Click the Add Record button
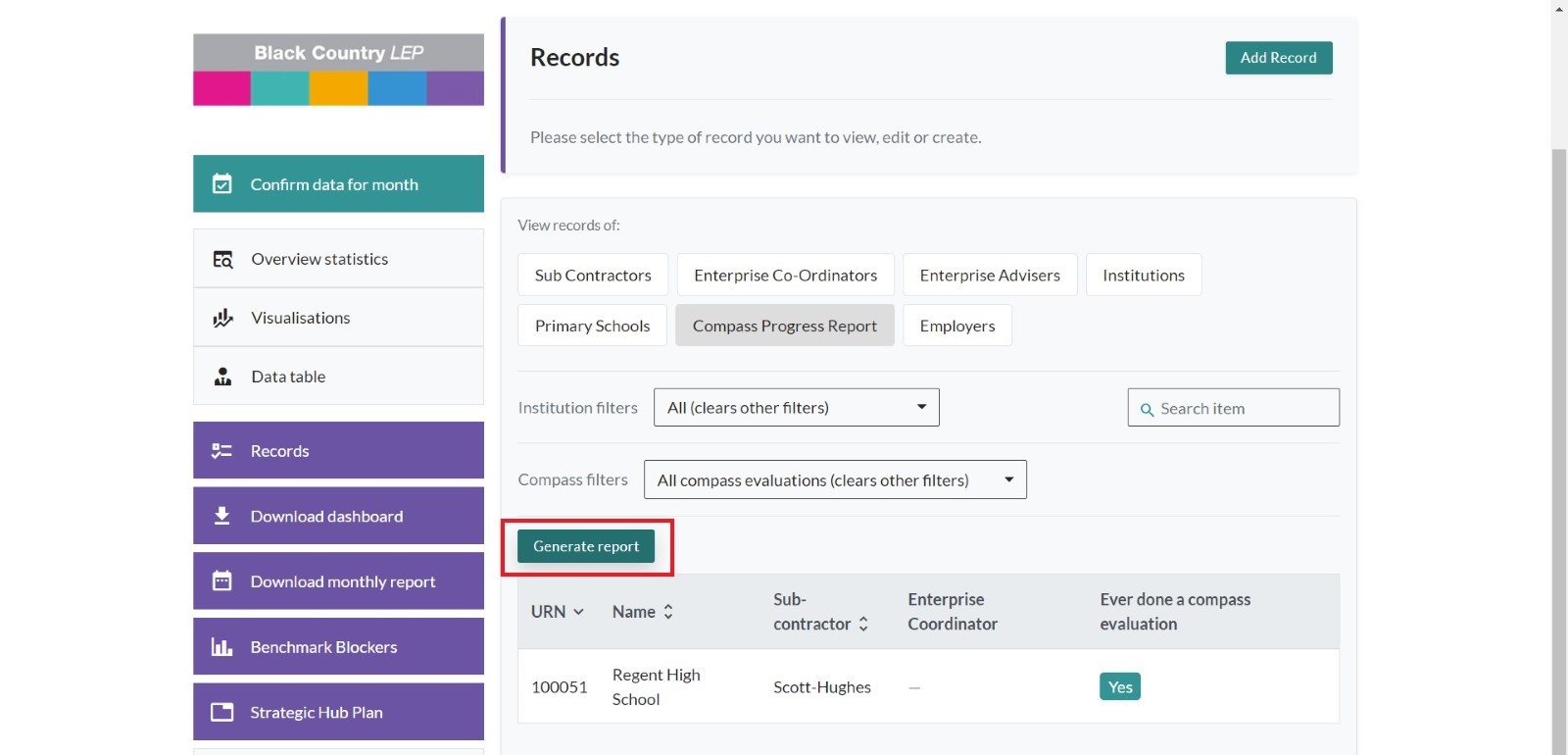 click(1278, 58)
